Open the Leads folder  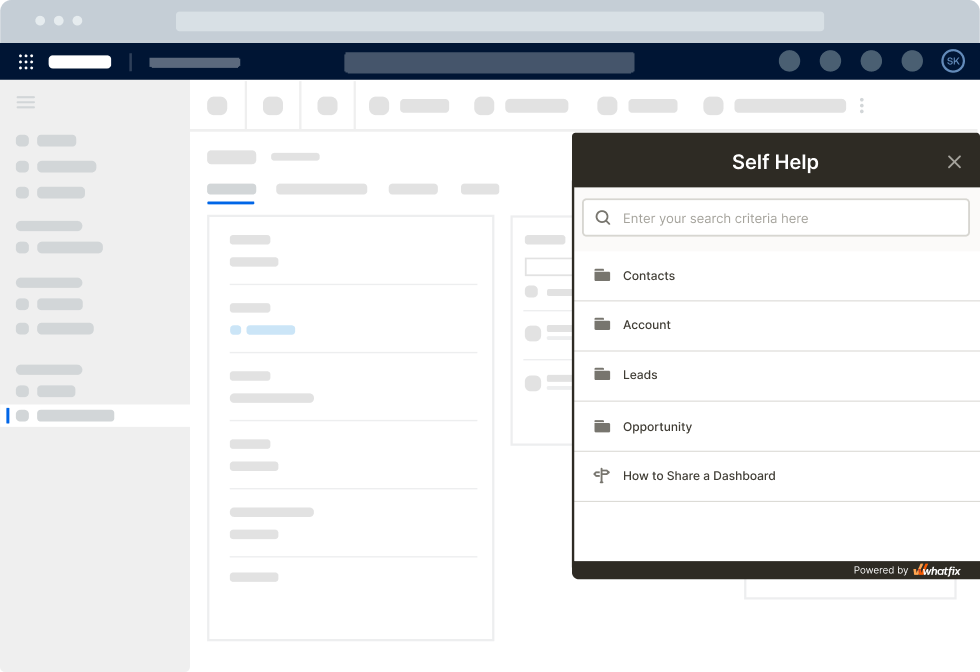776,375
